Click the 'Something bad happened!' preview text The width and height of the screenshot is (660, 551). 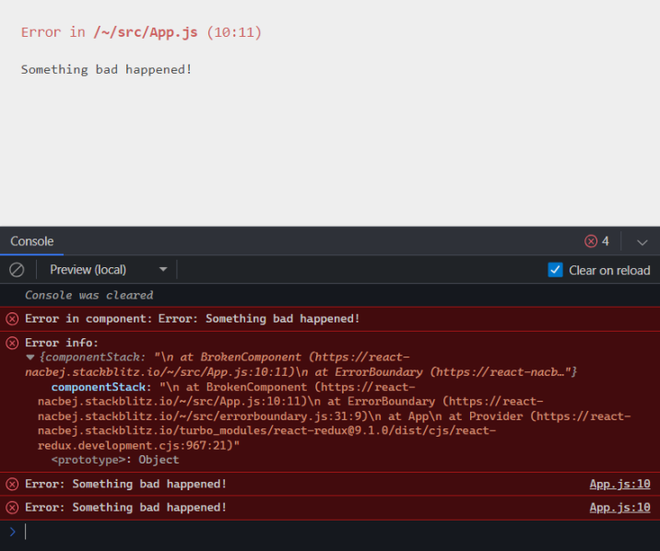(x=106, y=69)
